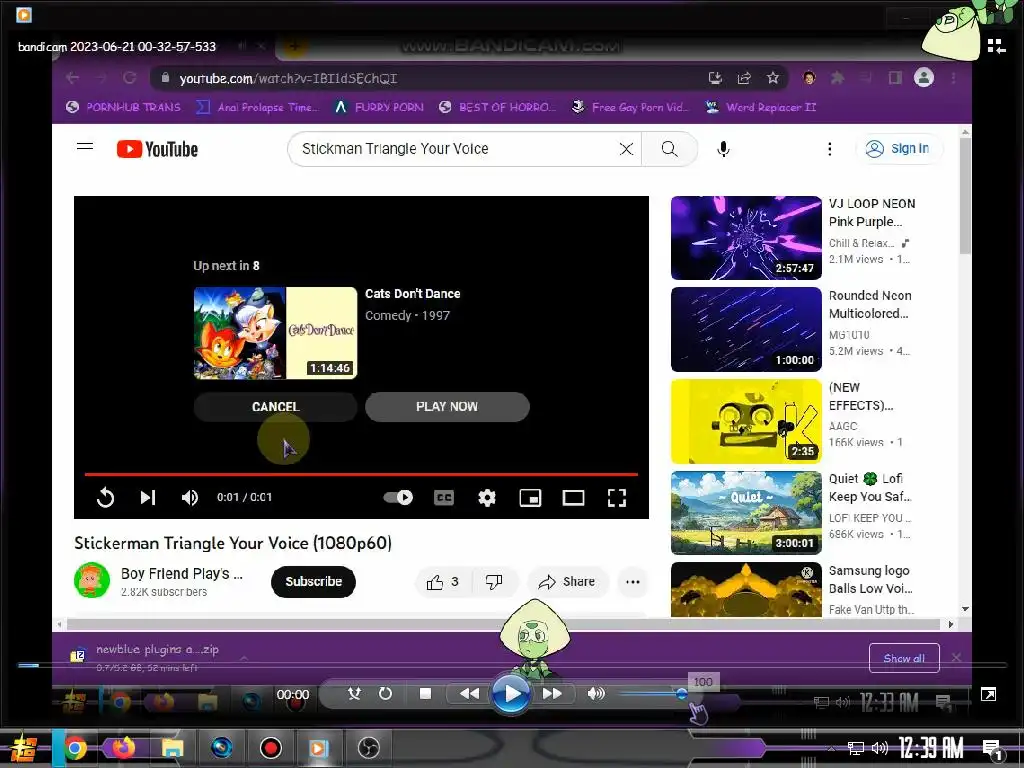The height and width of the screenshot is (768, 1024).
Task: Cancel the upcoming autoplay video
Action: (275, 406)
